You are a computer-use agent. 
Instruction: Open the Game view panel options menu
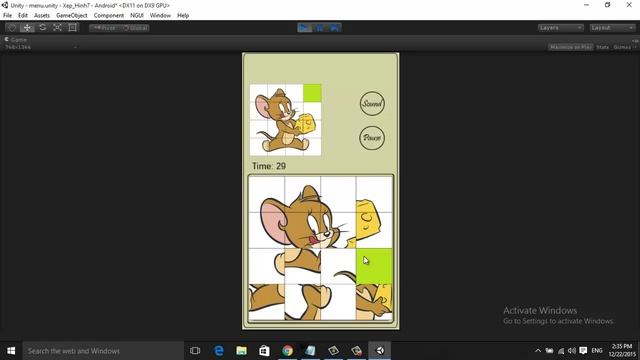[635, 40]
